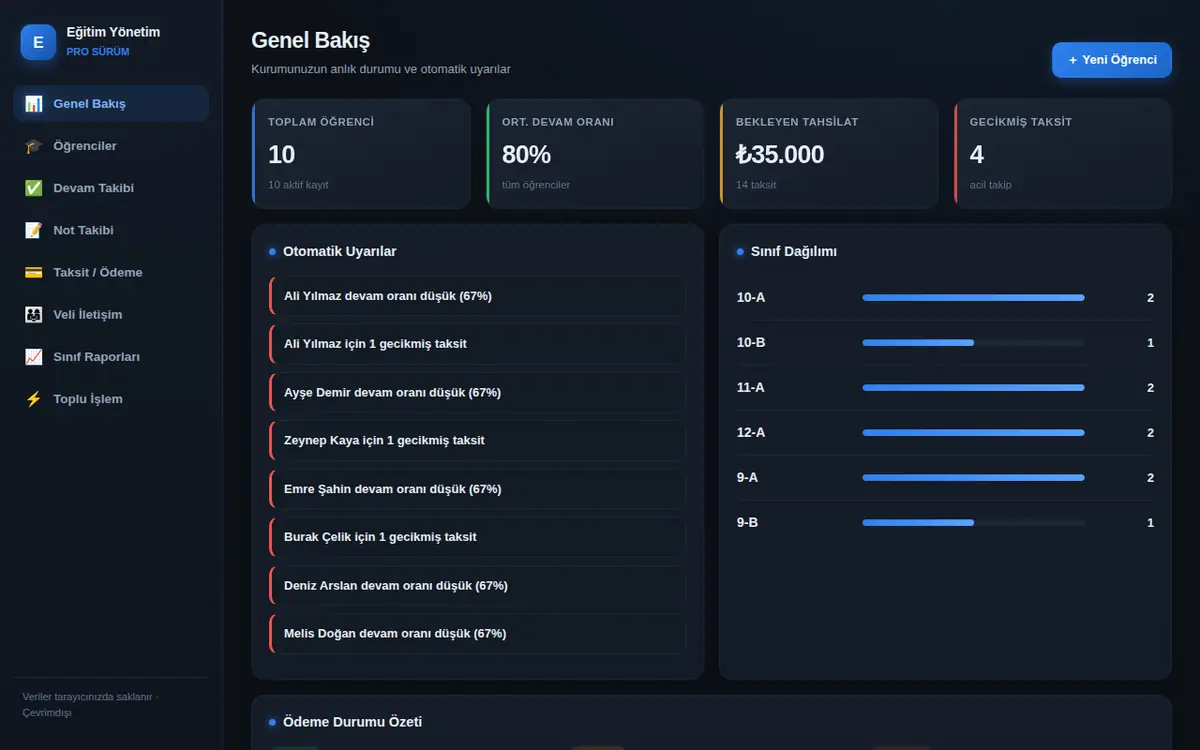Open the Ort. Devam Oranı stat card
This screenshot has width=1200, height=750.
pyautogui.click(x=595, y=153)
